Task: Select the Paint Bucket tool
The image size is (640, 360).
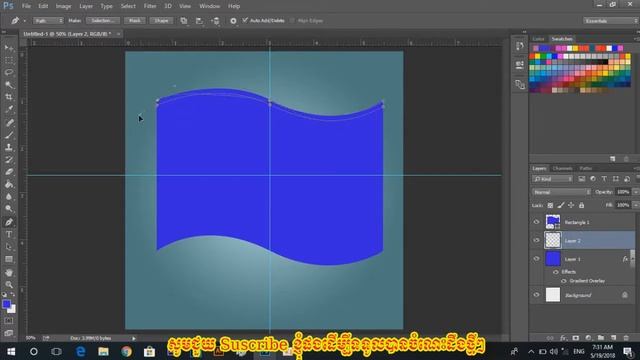Action: tap(9, 184)
